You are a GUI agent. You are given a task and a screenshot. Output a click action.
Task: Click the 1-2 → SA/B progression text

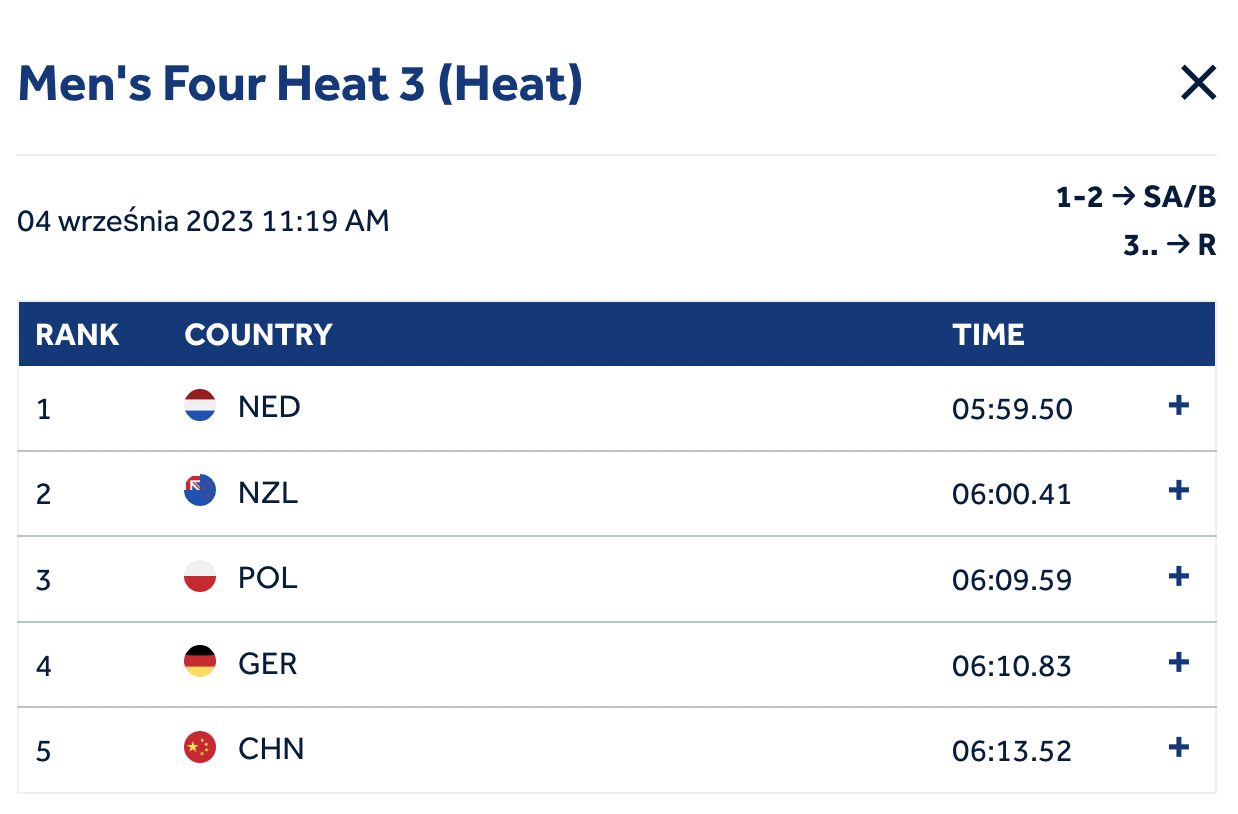tap(1136, 198)
